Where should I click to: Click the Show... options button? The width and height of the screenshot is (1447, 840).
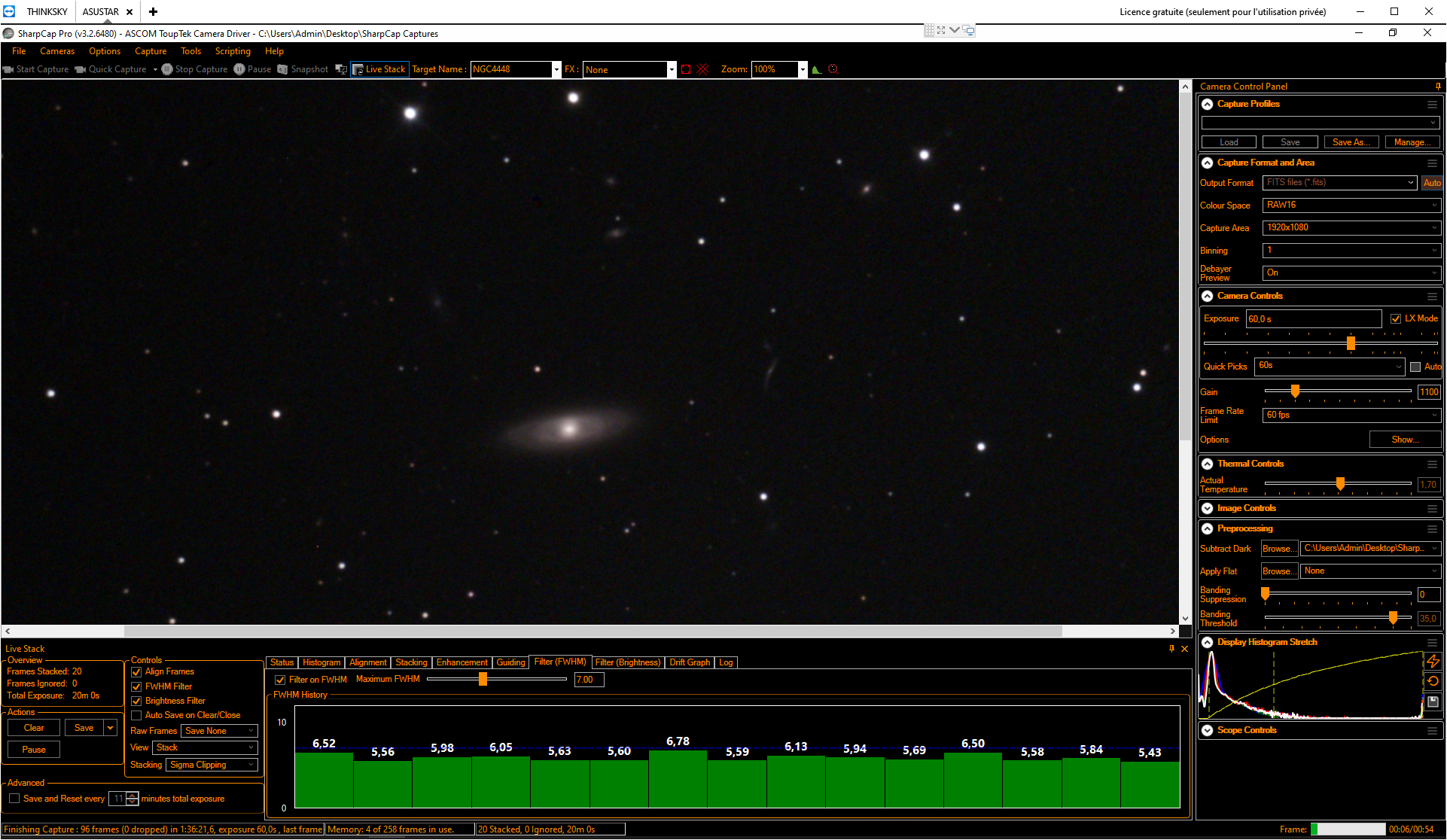1405,440
